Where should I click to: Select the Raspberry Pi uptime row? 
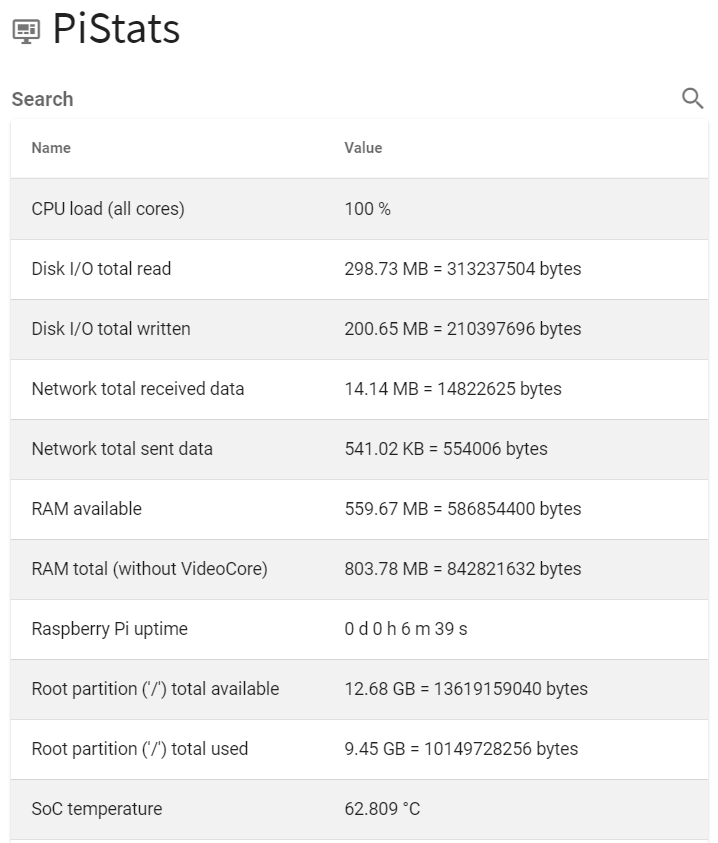click(x=359, y=630)
